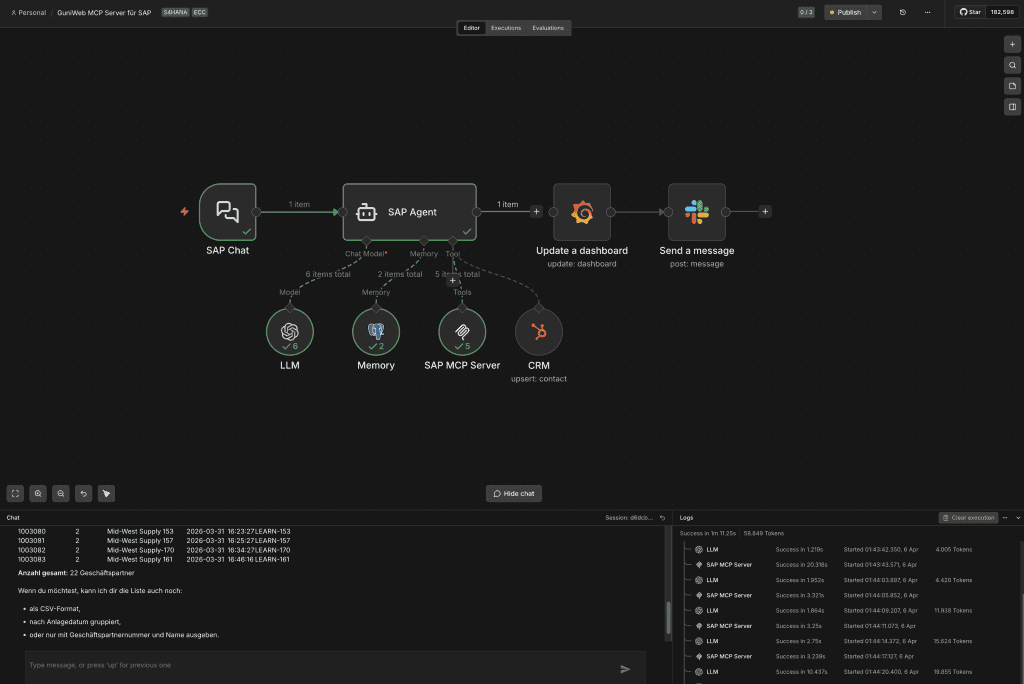Toggle the side panel layout icon
The width and height of the screenshot is (1024, 684).
pos(1012,107)
